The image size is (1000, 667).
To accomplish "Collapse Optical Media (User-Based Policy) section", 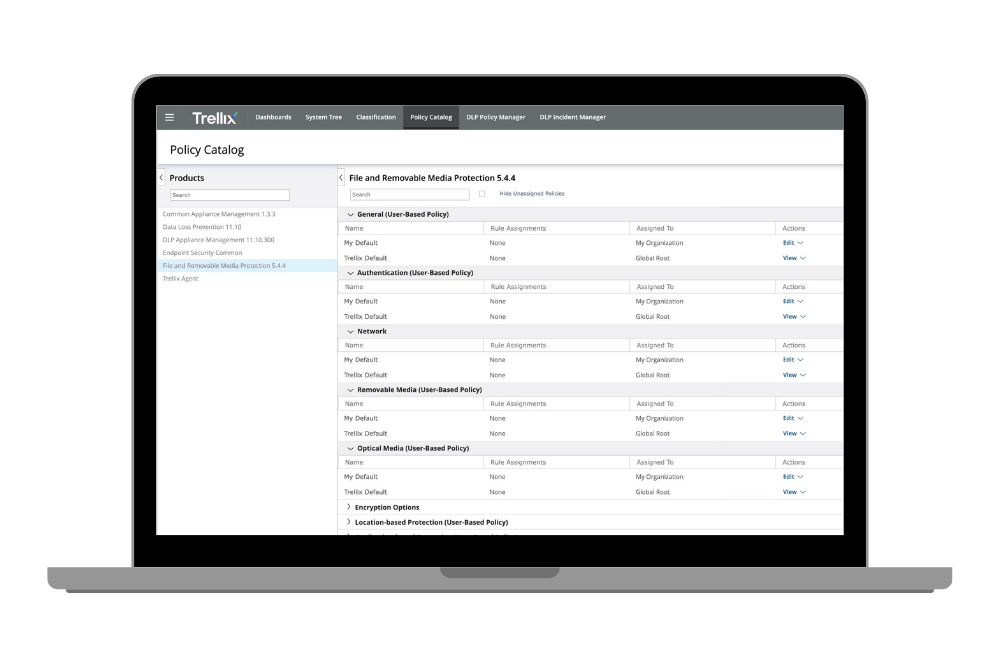I will (350, 448).
